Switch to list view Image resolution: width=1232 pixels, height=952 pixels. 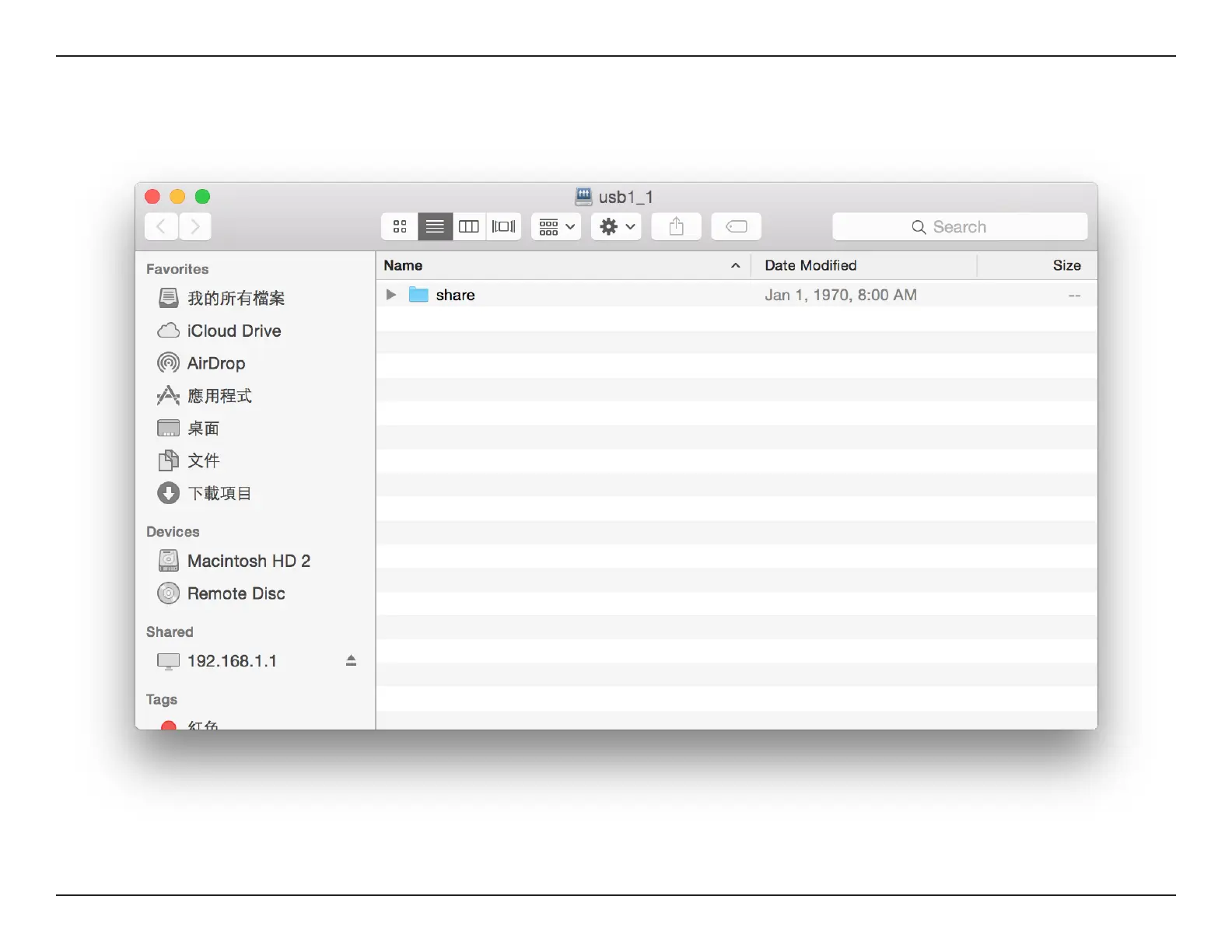click(x=435, y=226)
